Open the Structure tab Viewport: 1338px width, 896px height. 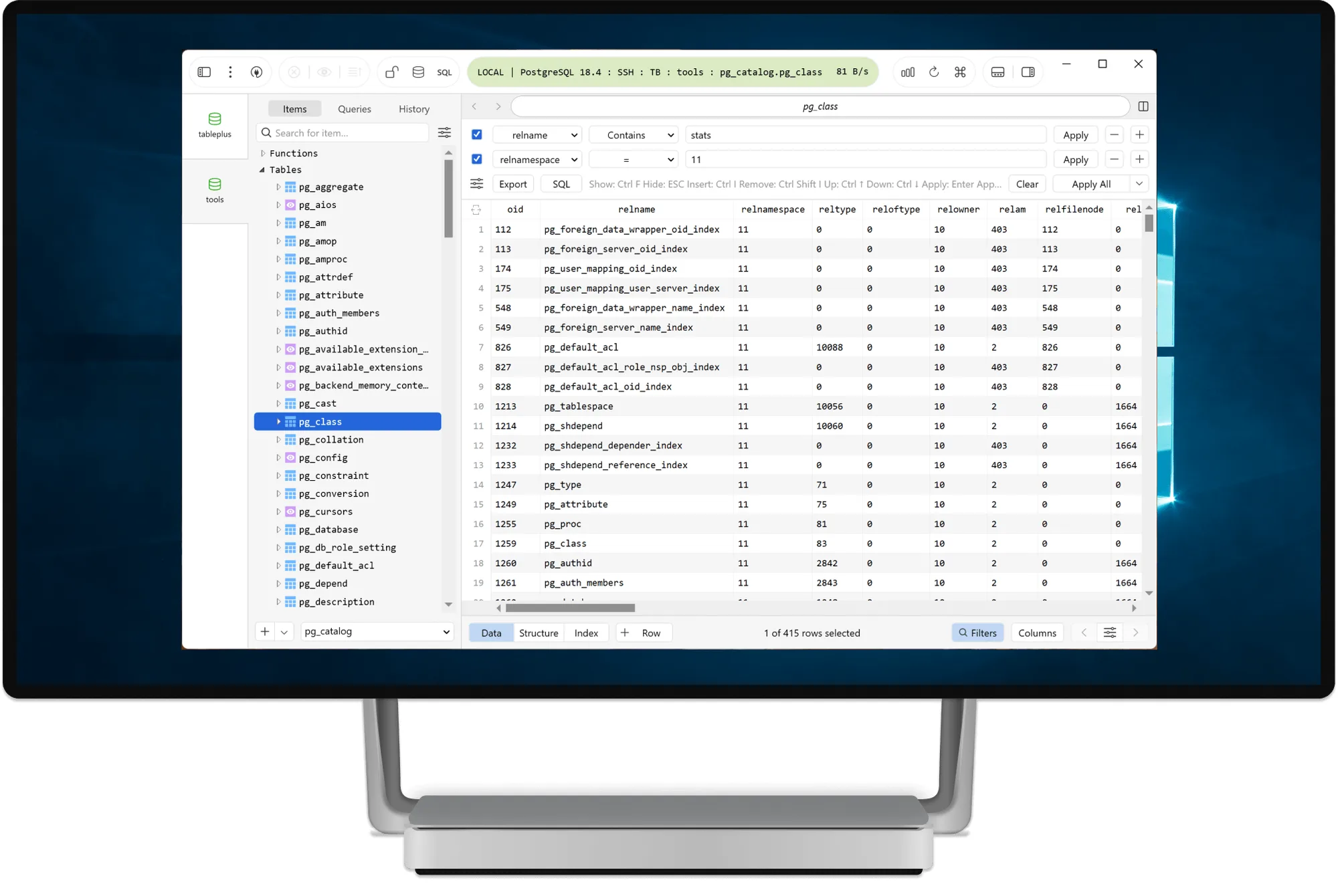[x=539, y=633]
